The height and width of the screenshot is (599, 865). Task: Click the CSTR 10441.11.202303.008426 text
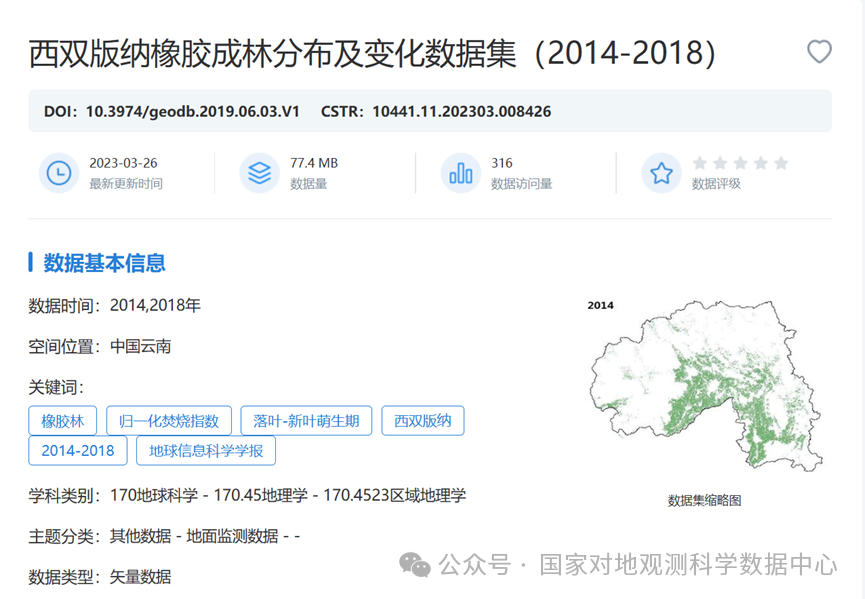[436, 111]
